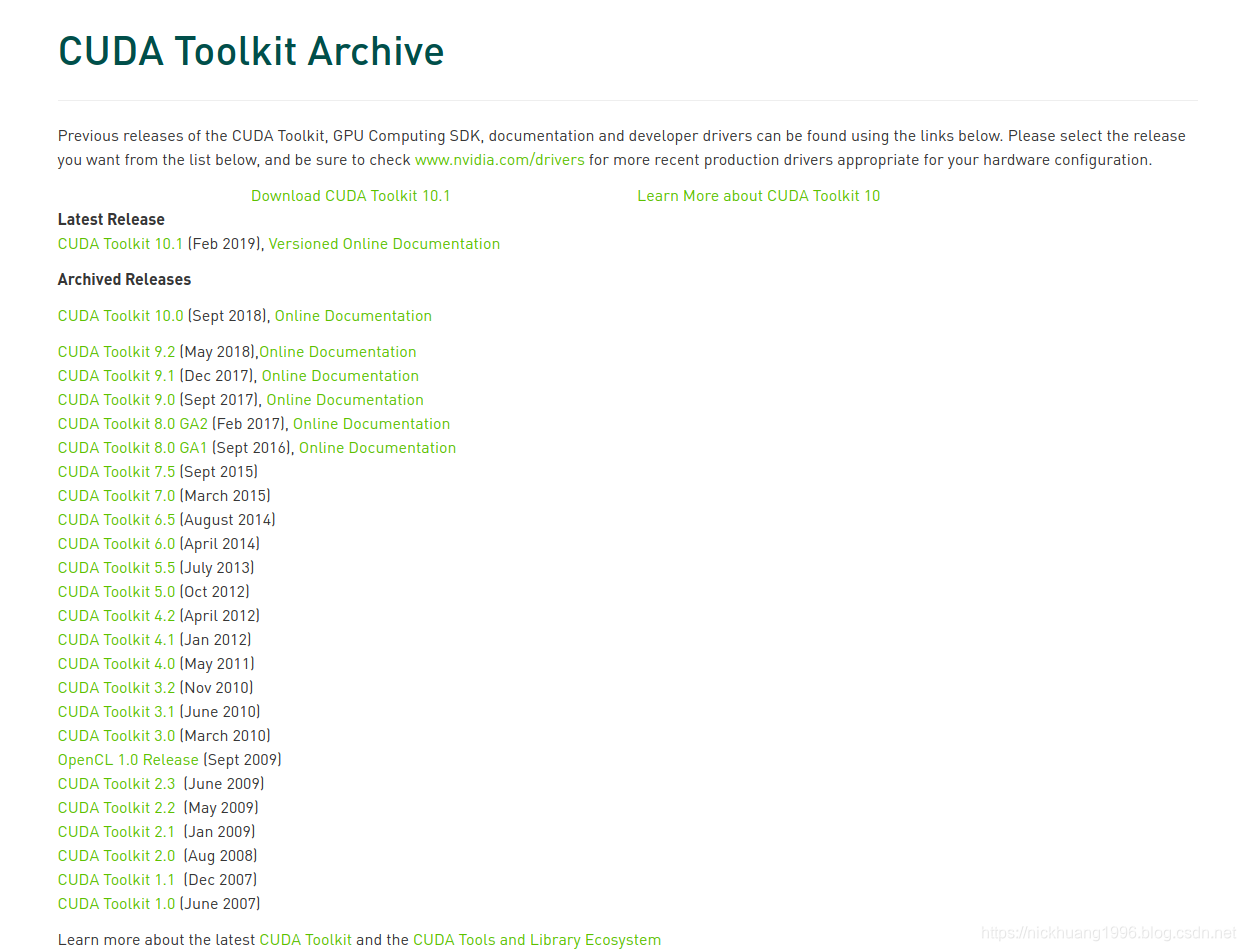The width and height of the screenshot is (1246, 951).
Task: Go to CUDA Toolkit 7.5
Action: (116, 472)
